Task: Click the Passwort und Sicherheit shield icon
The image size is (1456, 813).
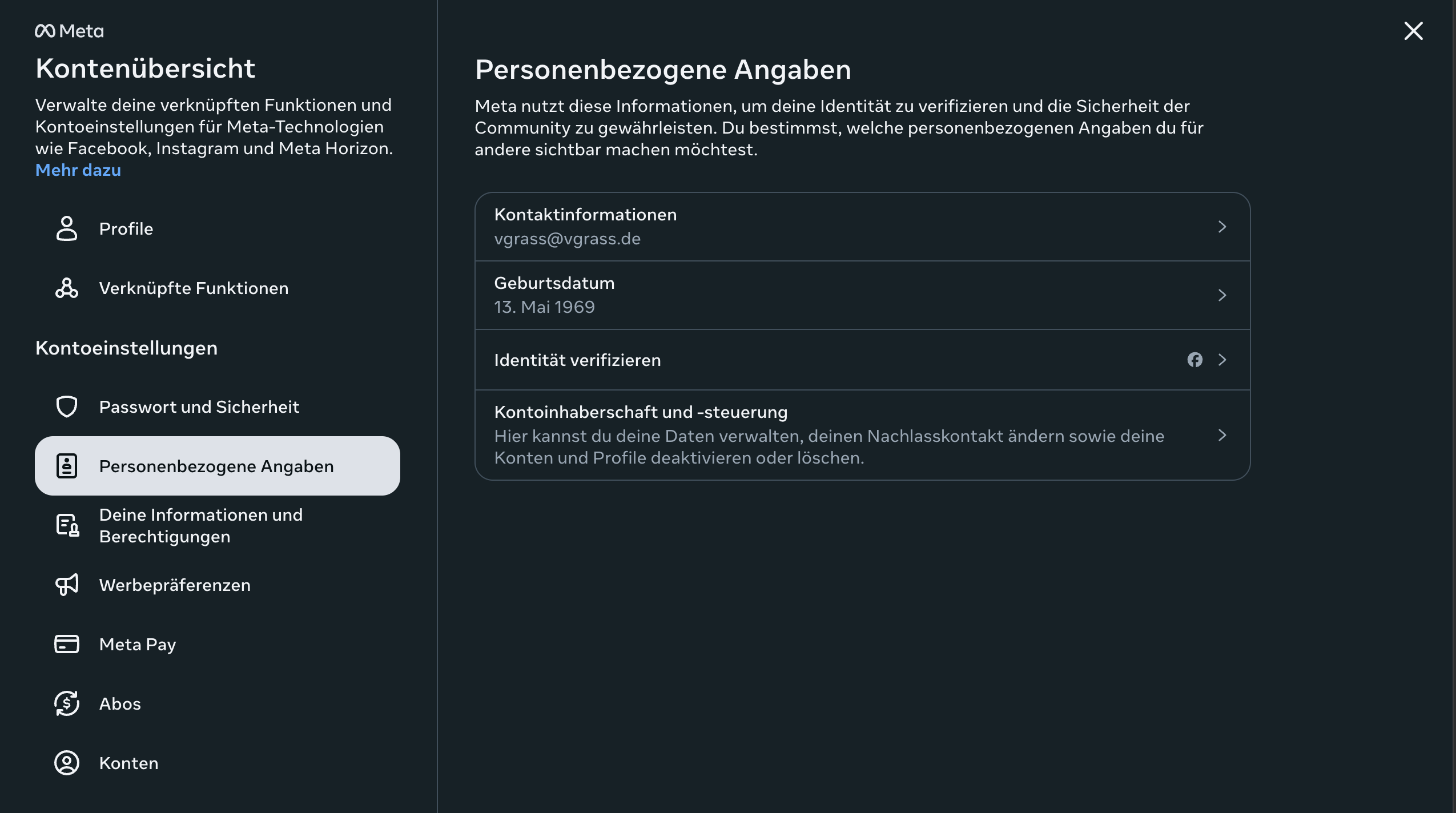Action: pyautogui.click(x=67, y=406)
